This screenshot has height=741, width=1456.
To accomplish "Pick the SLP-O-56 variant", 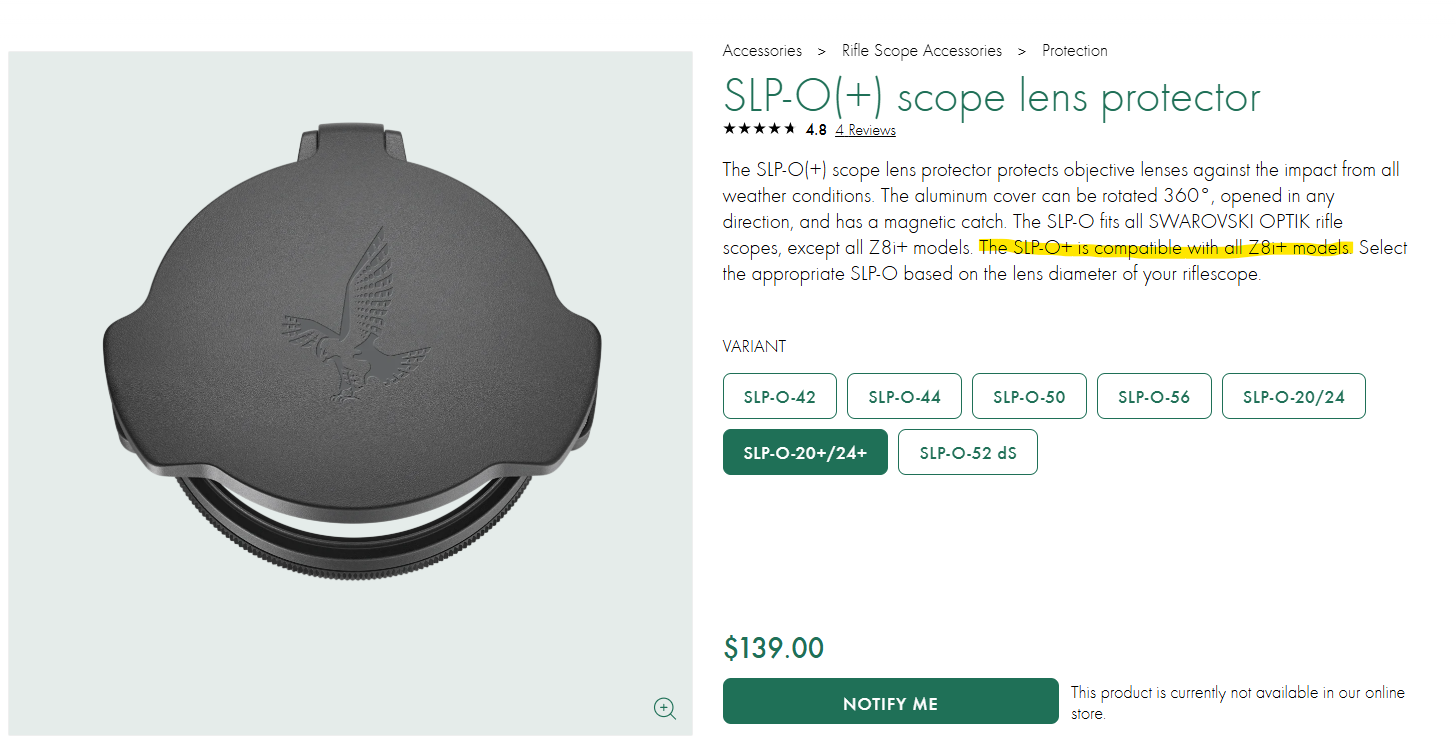I will coord(1154,397).
